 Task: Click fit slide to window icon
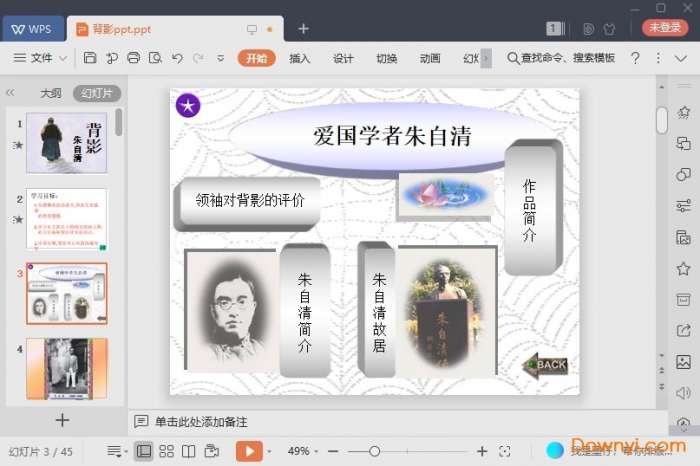(x=505, y=451)
